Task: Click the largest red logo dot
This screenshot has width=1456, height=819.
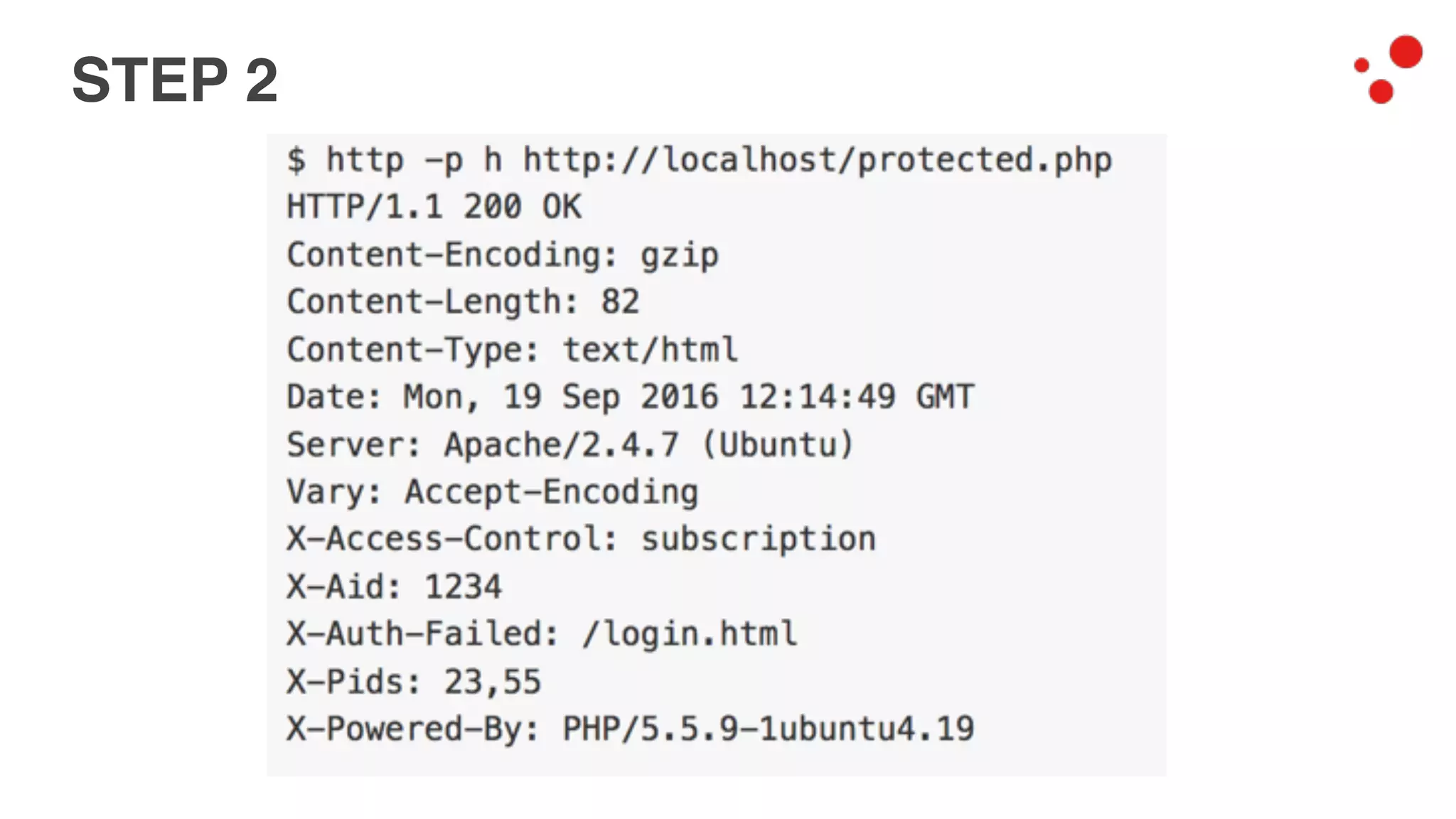Action: coord(1406,52)
